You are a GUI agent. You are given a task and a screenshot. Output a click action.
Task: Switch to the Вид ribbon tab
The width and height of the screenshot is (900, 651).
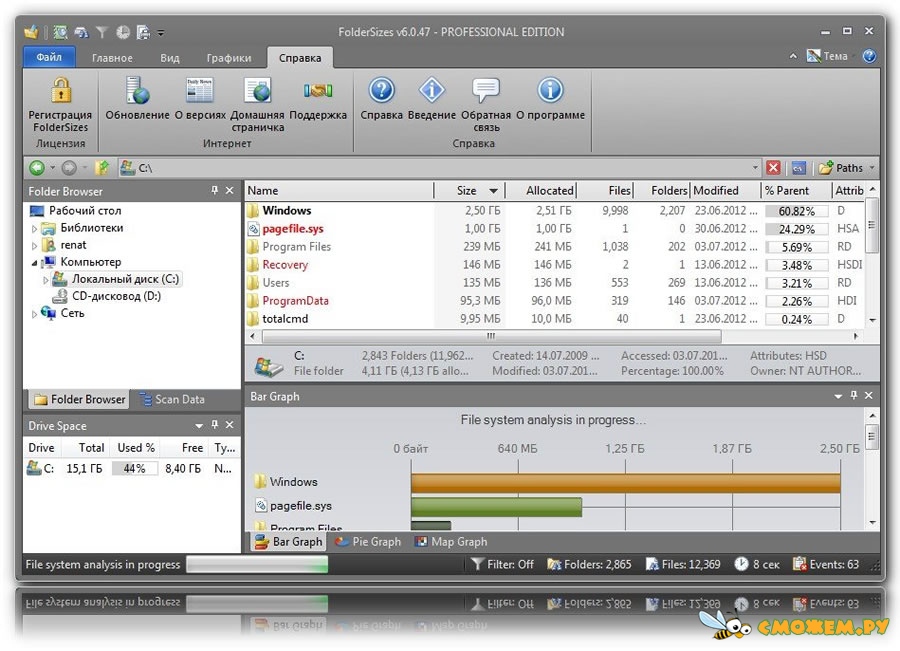(x=170, y=58)
